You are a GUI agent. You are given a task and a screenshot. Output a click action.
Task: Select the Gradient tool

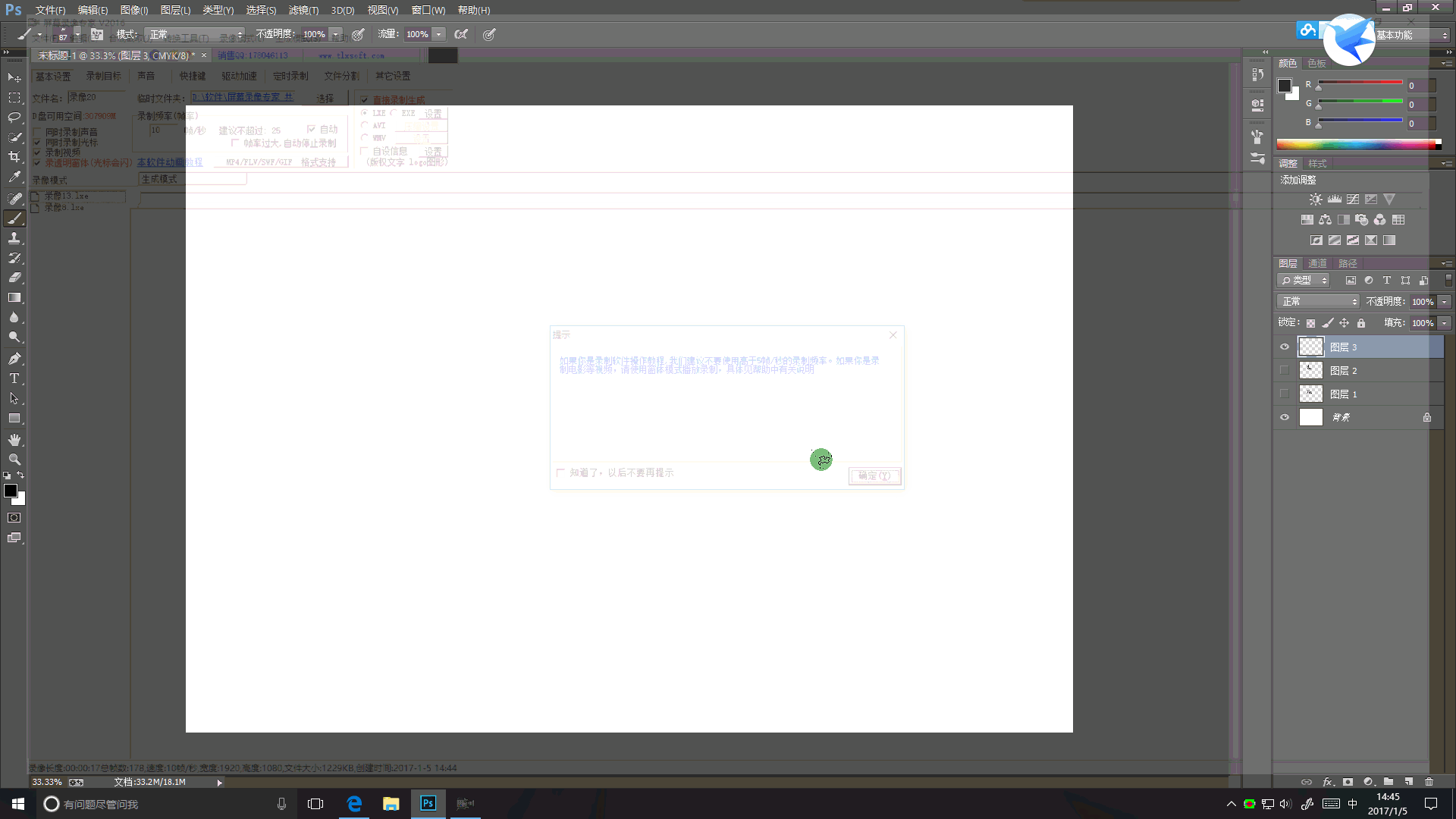click(x=14, y=297)
